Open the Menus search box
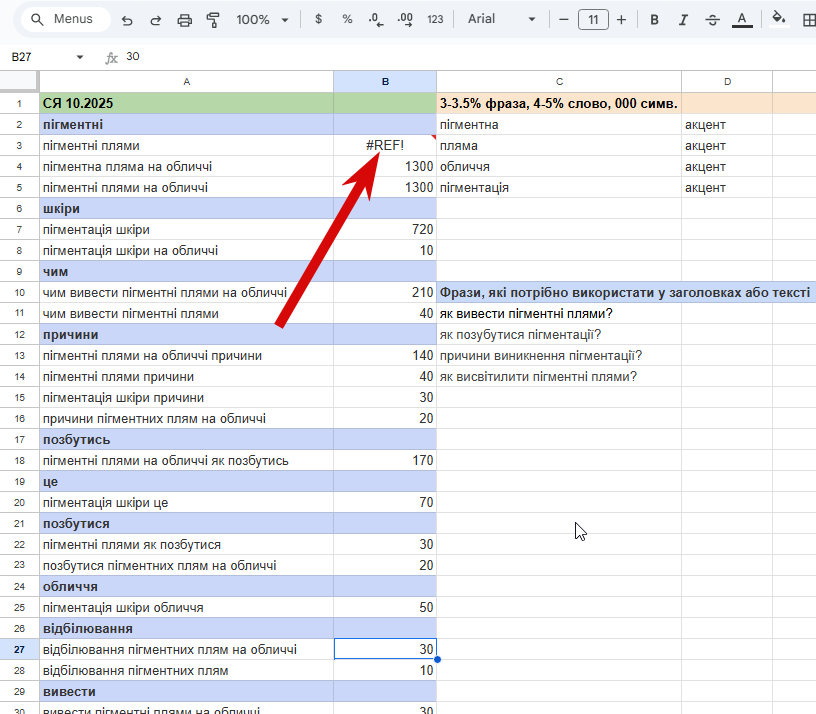Viewport: 816px width, 714px height. tap(62, 20)
